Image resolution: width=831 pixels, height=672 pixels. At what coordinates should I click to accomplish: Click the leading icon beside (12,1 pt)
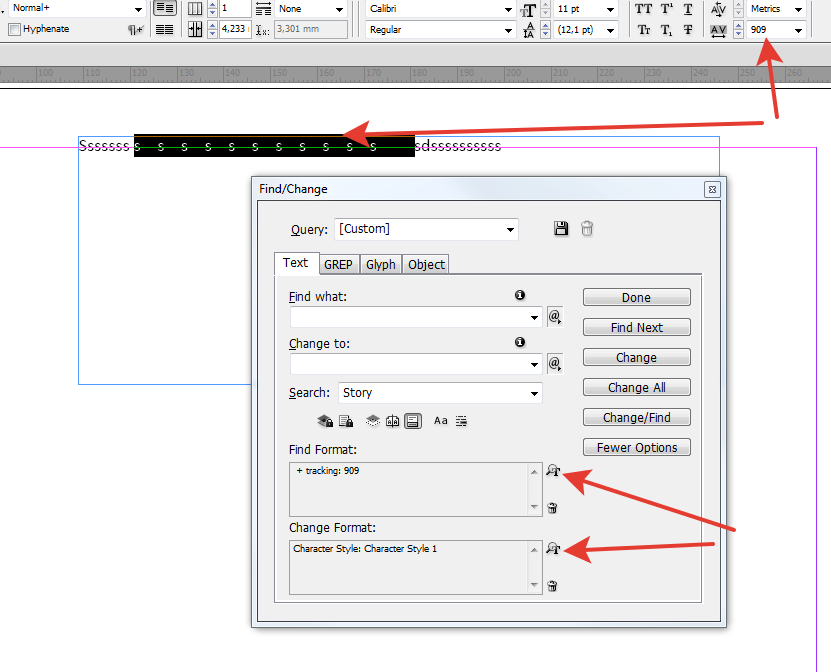point(528,31)
